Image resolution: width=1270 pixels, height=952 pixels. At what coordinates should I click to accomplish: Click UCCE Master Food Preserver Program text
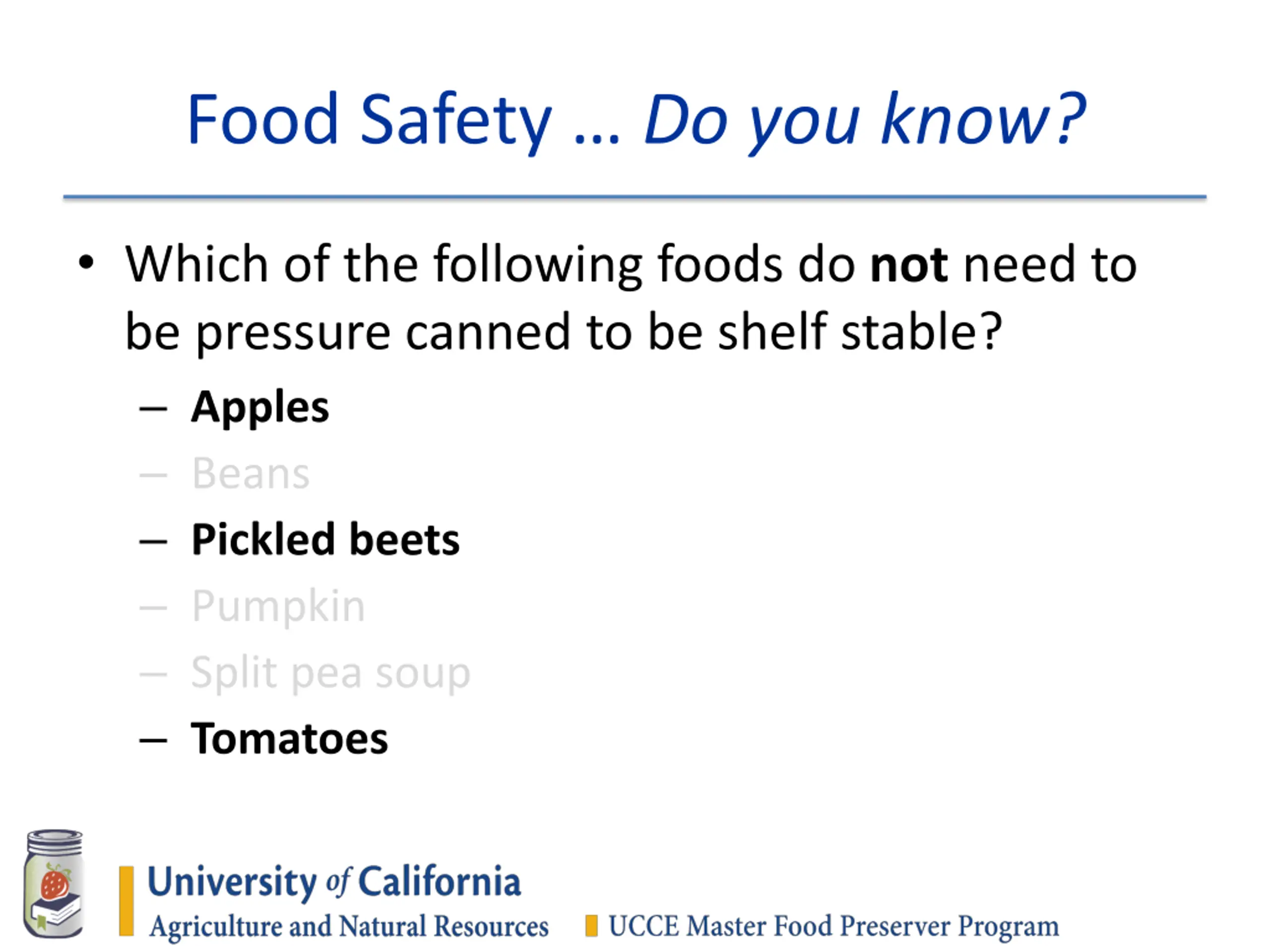(833, 927)
